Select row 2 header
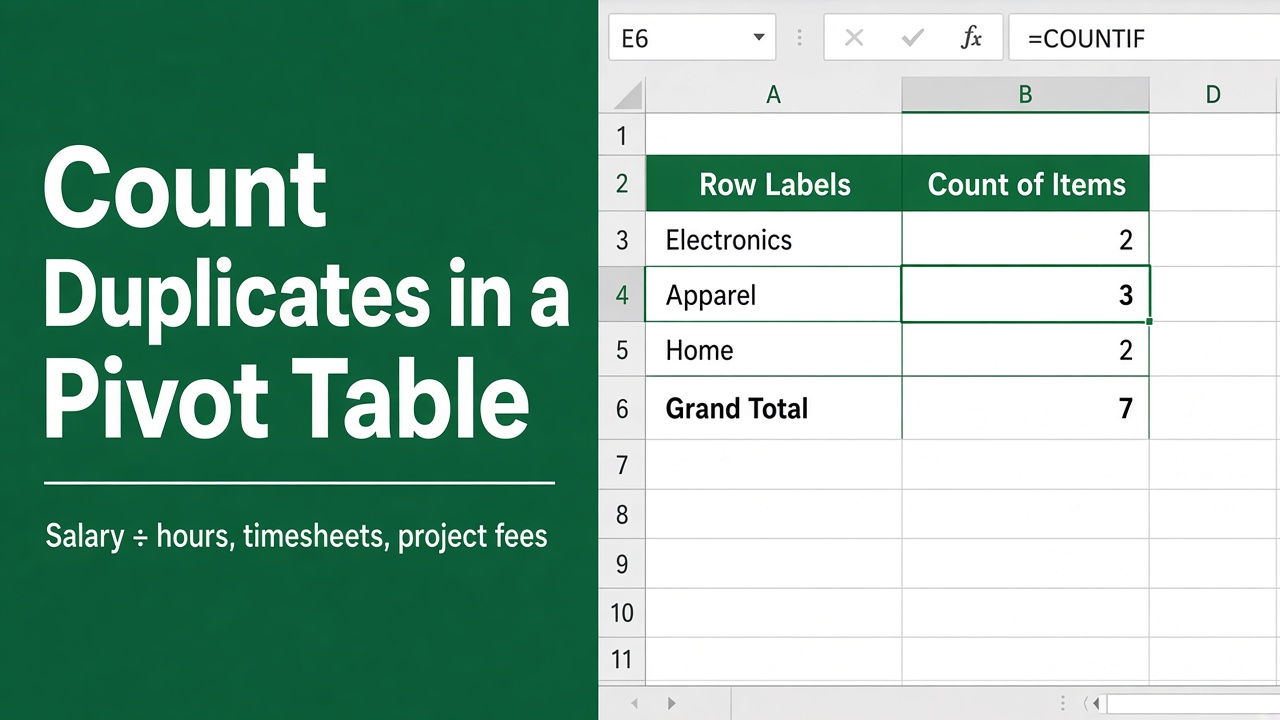 click(x=622, y=184)
